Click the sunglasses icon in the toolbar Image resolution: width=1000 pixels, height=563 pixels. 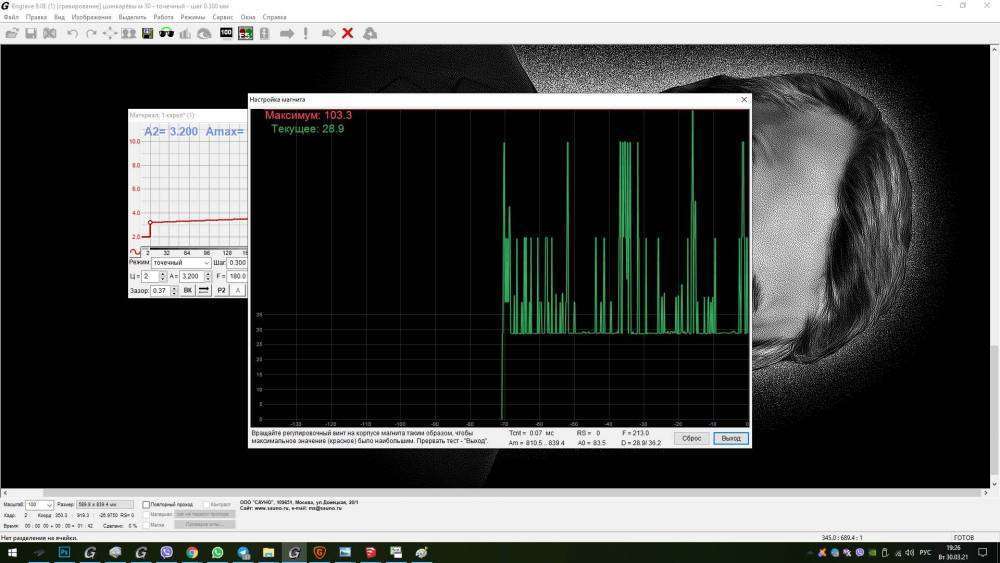(x=166, y=33)
